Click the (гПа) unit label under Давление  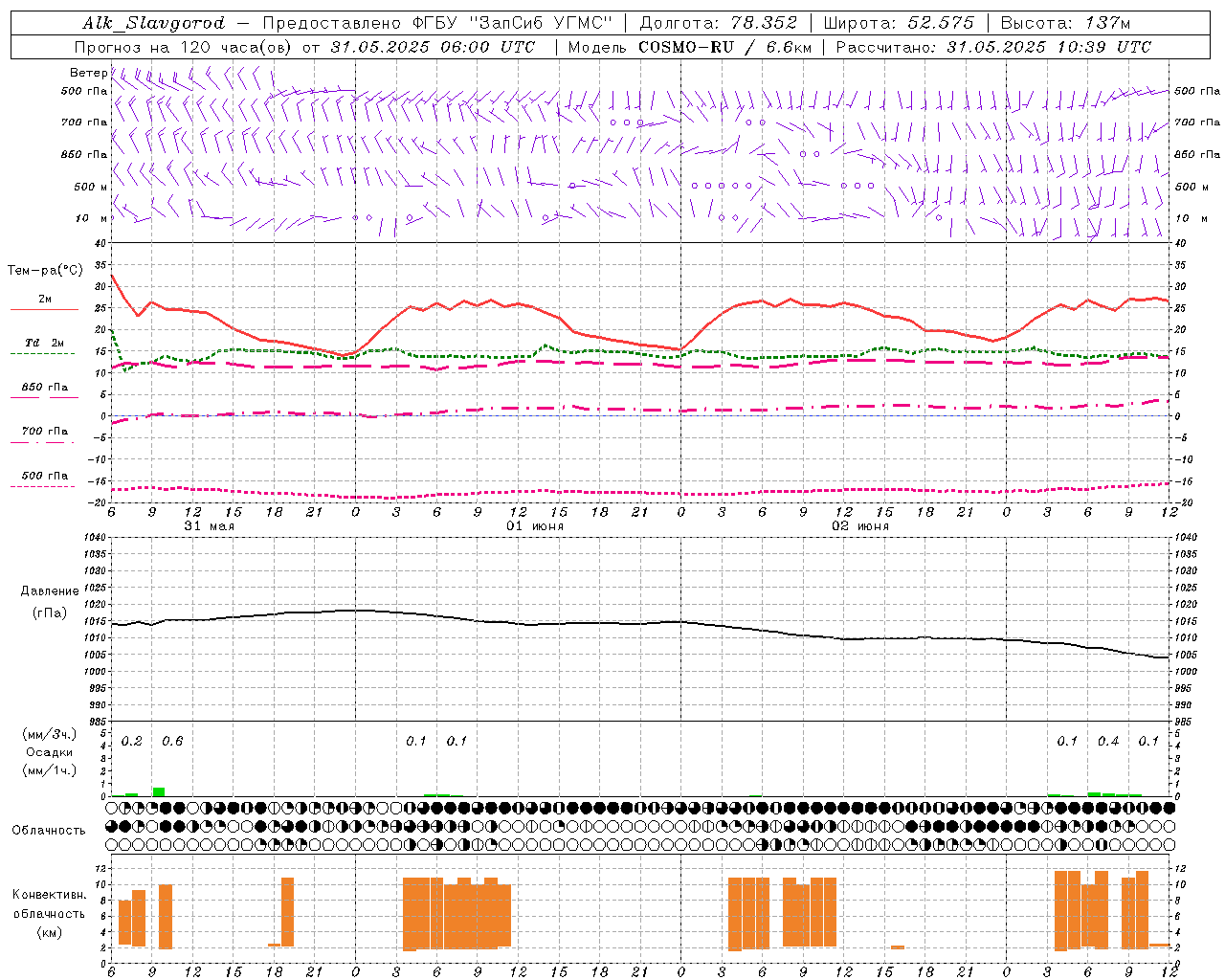point(50,612)
